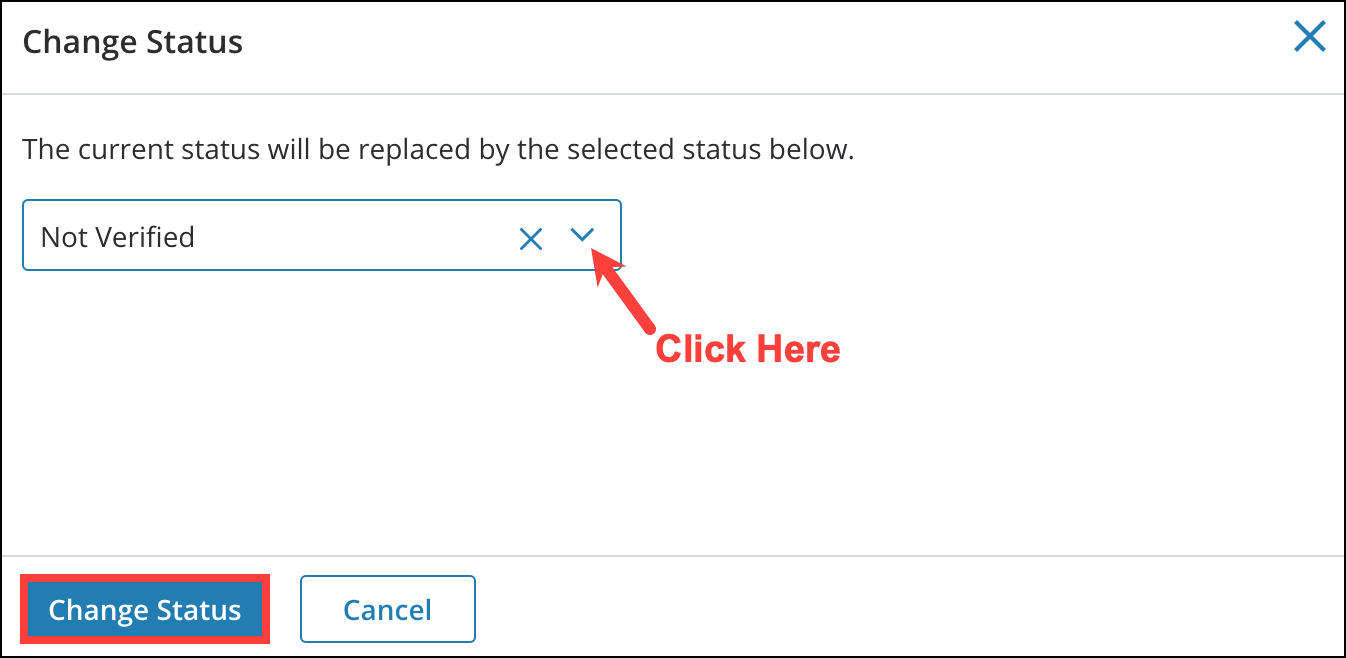Click inside the Not Verified input field
This screenshot has width=1346, height=658.
pos(250,236)
